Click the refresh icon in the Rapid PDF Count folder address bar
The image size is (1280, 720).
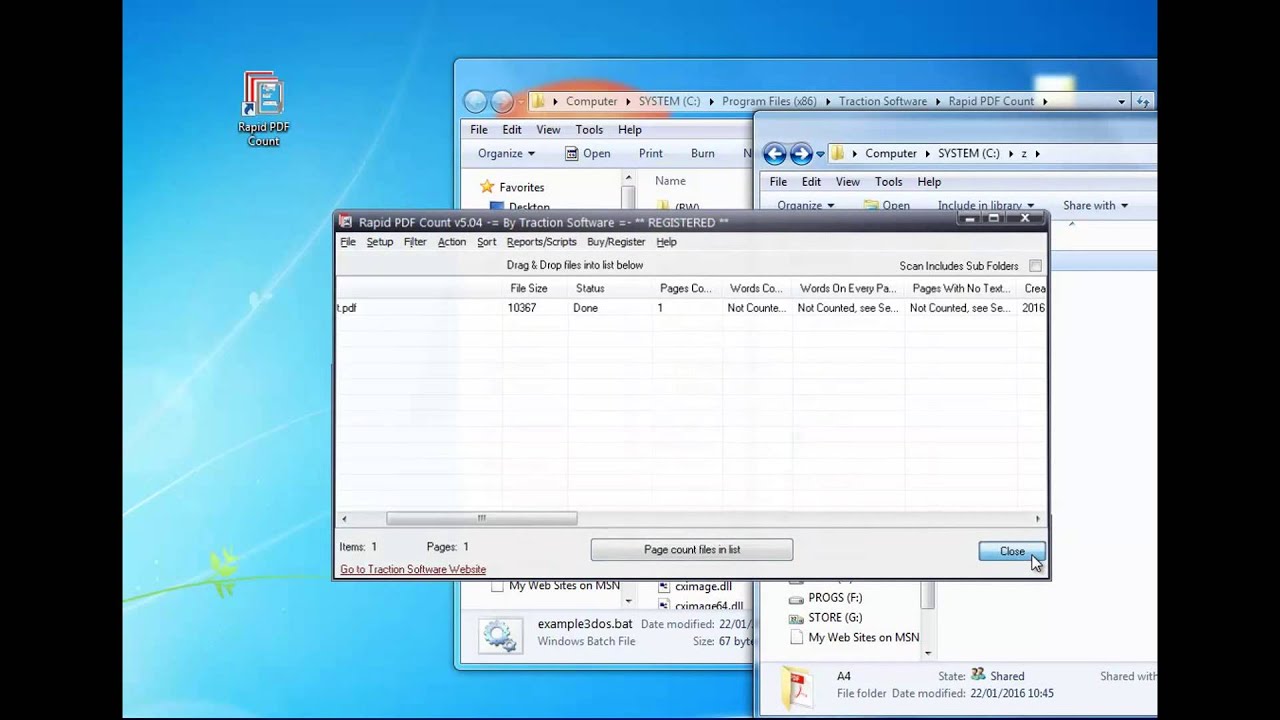1144,101
